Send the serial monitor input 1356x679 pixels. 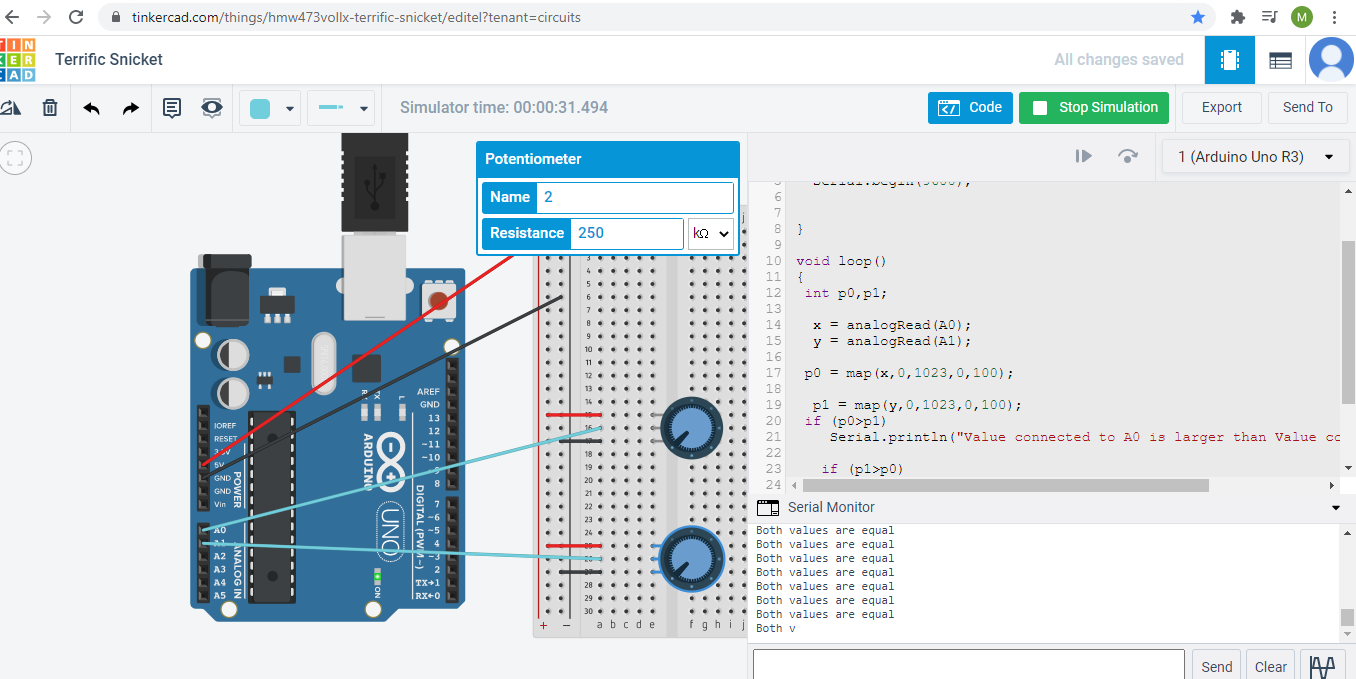pos(1216,667)
